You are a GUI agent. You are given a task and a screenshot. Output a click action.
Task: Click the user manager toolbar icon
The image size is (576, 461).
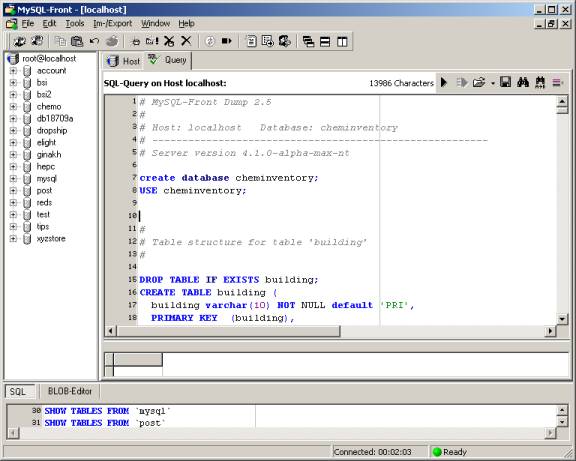point(285,41)
